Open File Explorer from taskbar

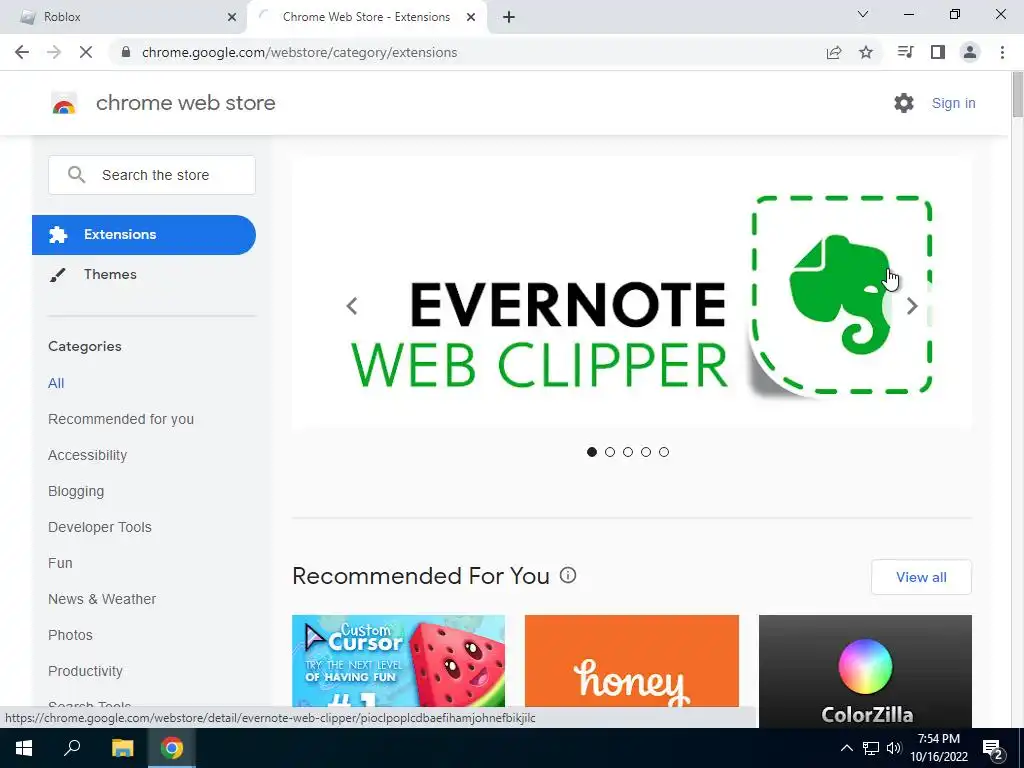(x=122, y=748)
